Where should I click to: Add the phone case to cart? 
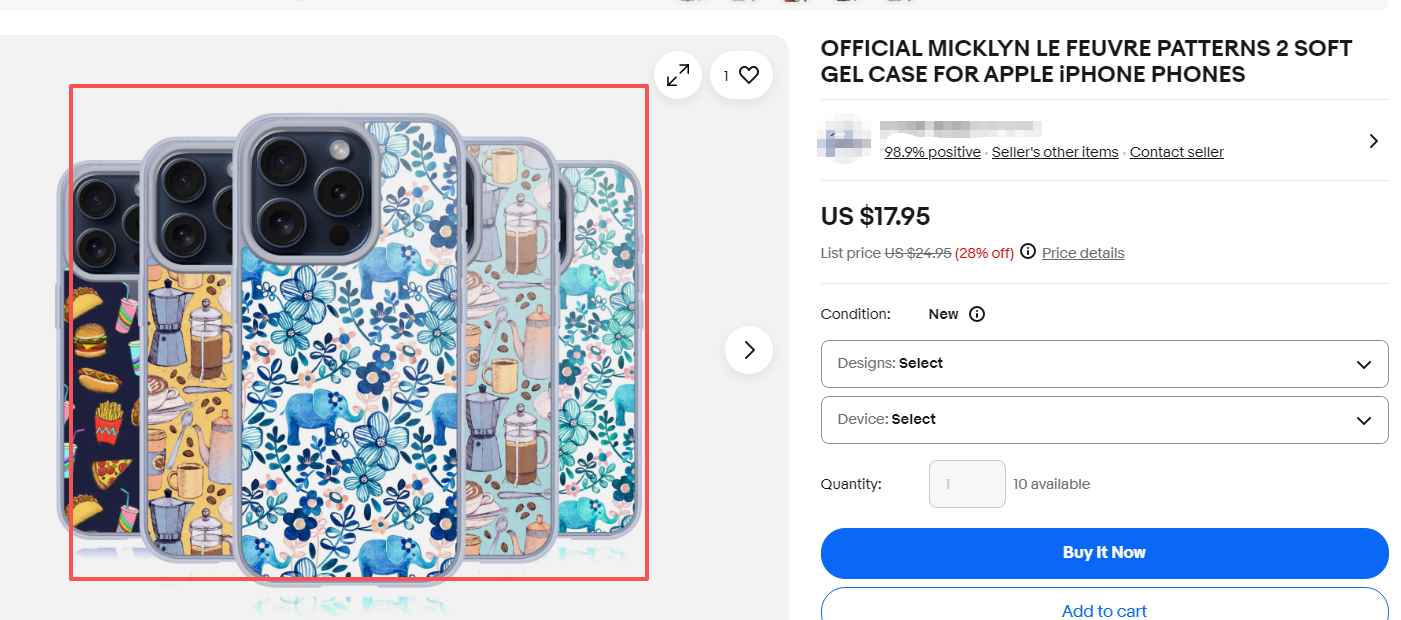coord(1104,610)
